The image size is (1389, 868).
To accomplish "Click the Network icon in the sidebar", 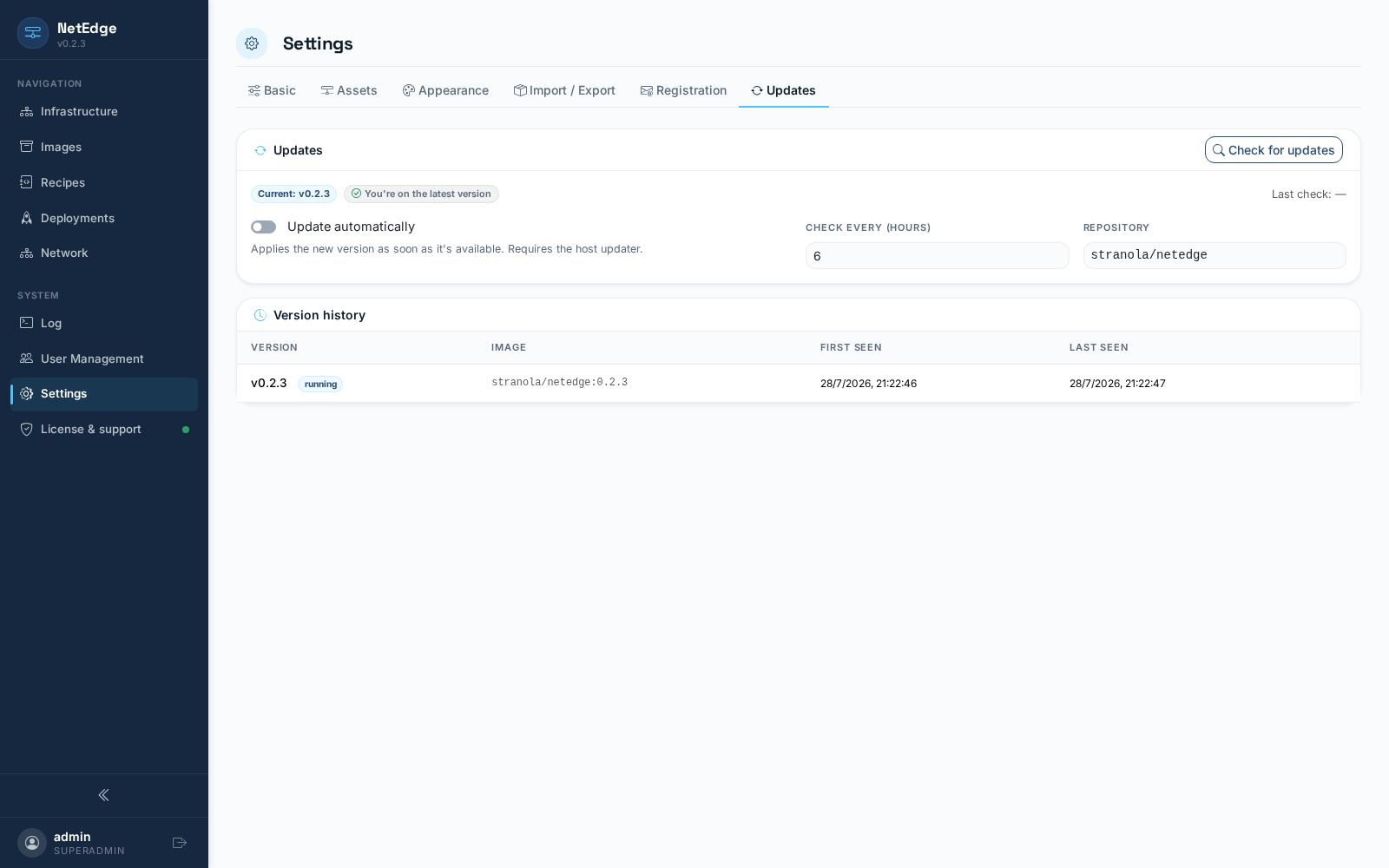I will pos(27,253).
